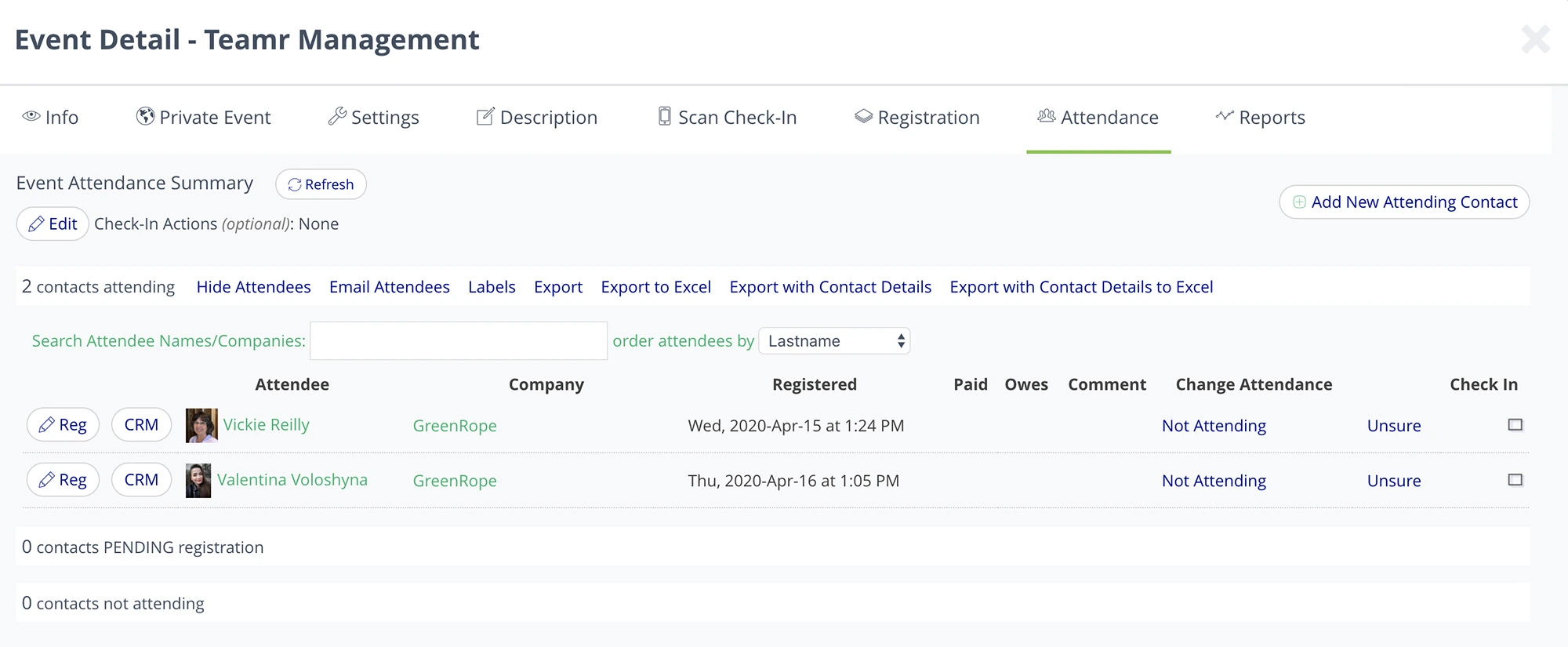Click Vickie Reilly's profile photo
This screenshot has width=1568, height=647.
201,425
